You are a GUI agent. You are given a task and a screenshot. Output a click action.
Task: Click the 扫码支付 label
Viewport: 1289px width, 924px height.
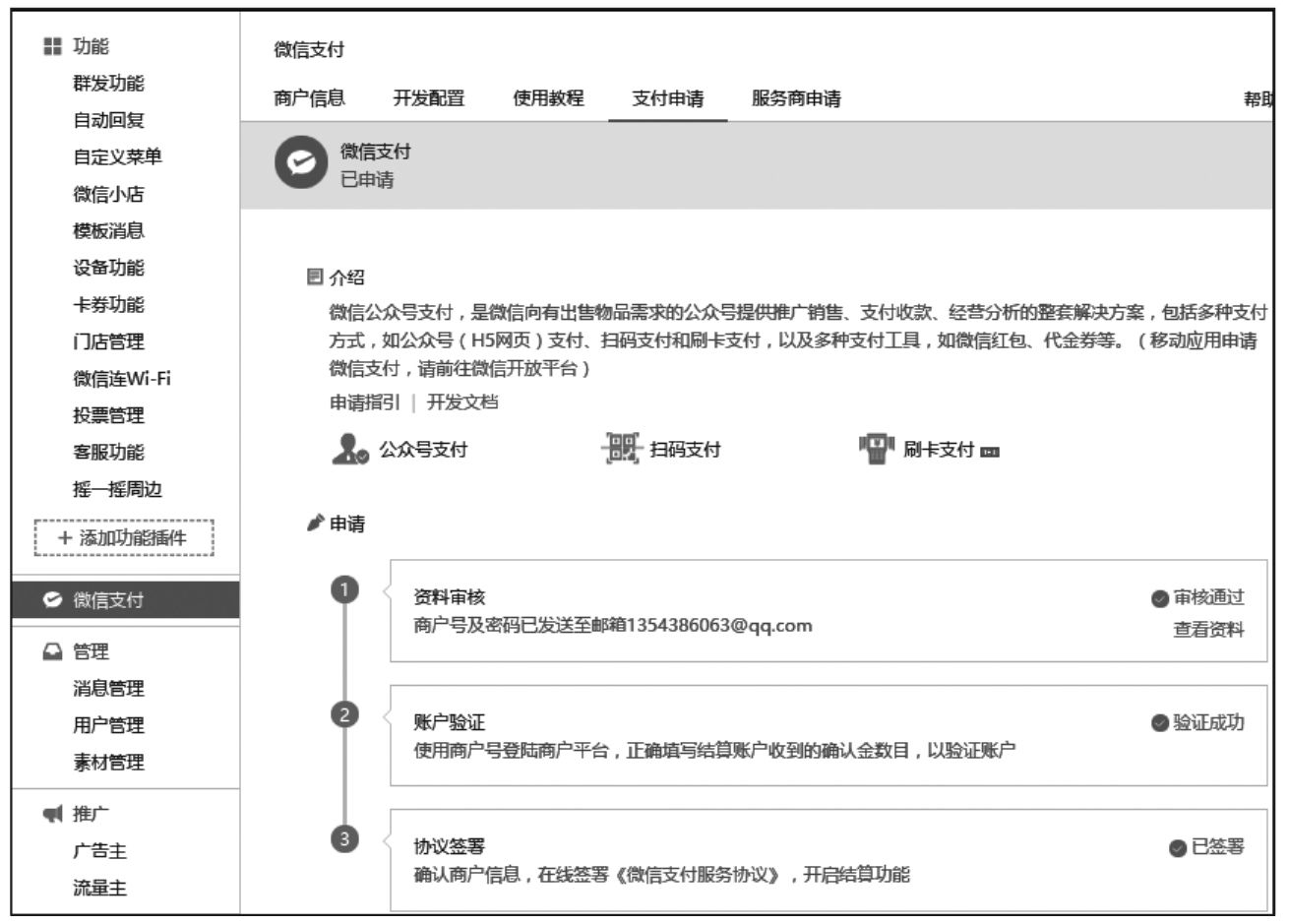click(685, 450)
